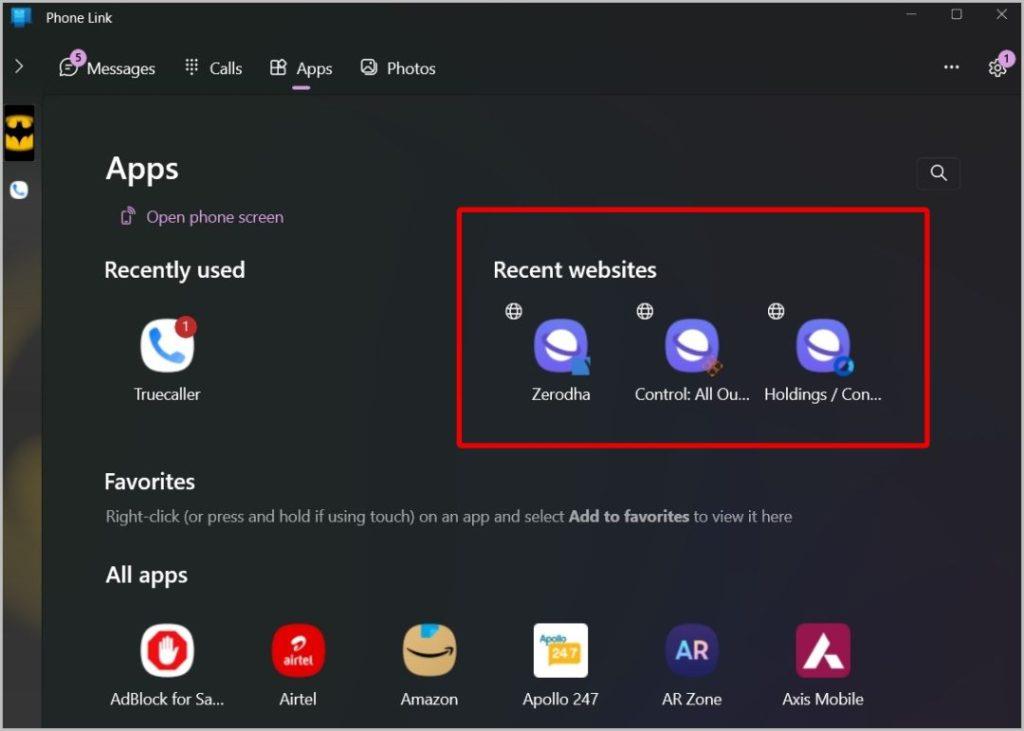Open the Truecaller app icon
Viewport: 1024px width, 731px height.
pos(167,345)
